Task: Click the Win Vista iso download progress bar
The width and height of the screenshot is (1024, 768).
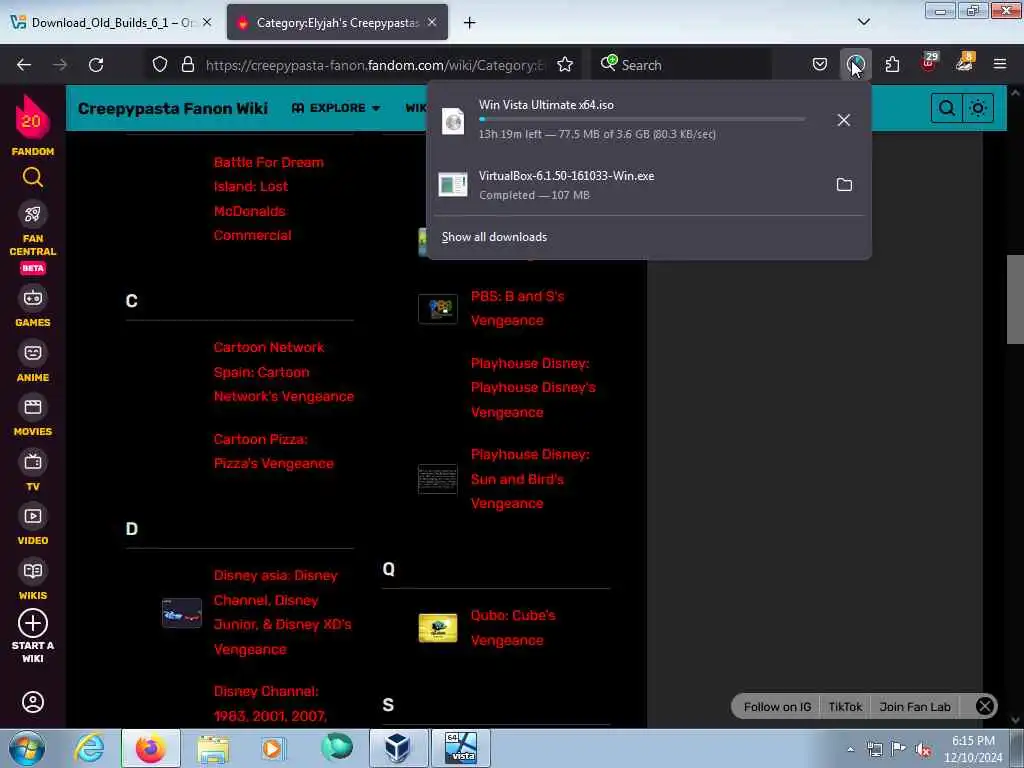Action: [x=642, y=120]
